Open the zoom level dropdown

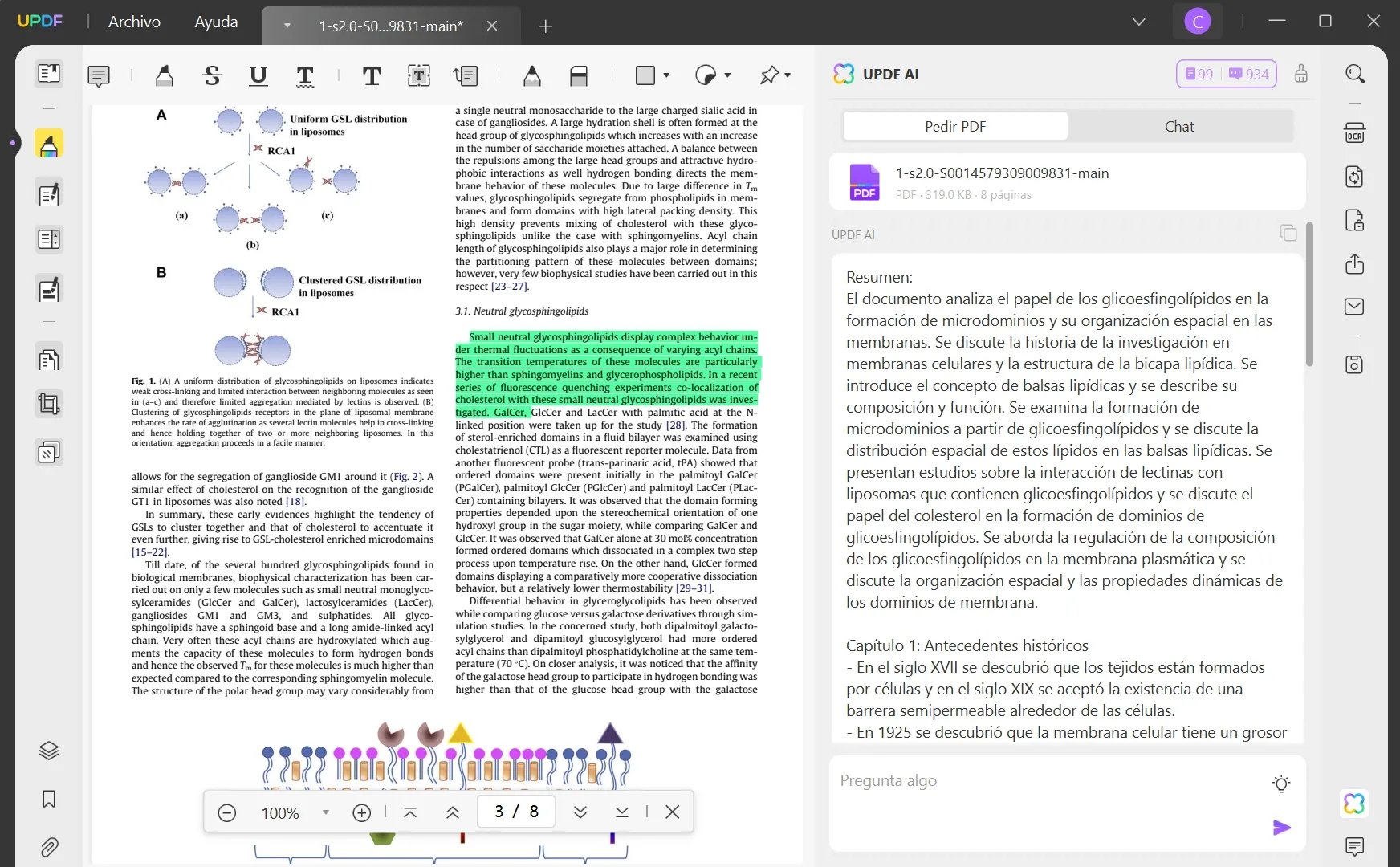click(x=326, y=812)
